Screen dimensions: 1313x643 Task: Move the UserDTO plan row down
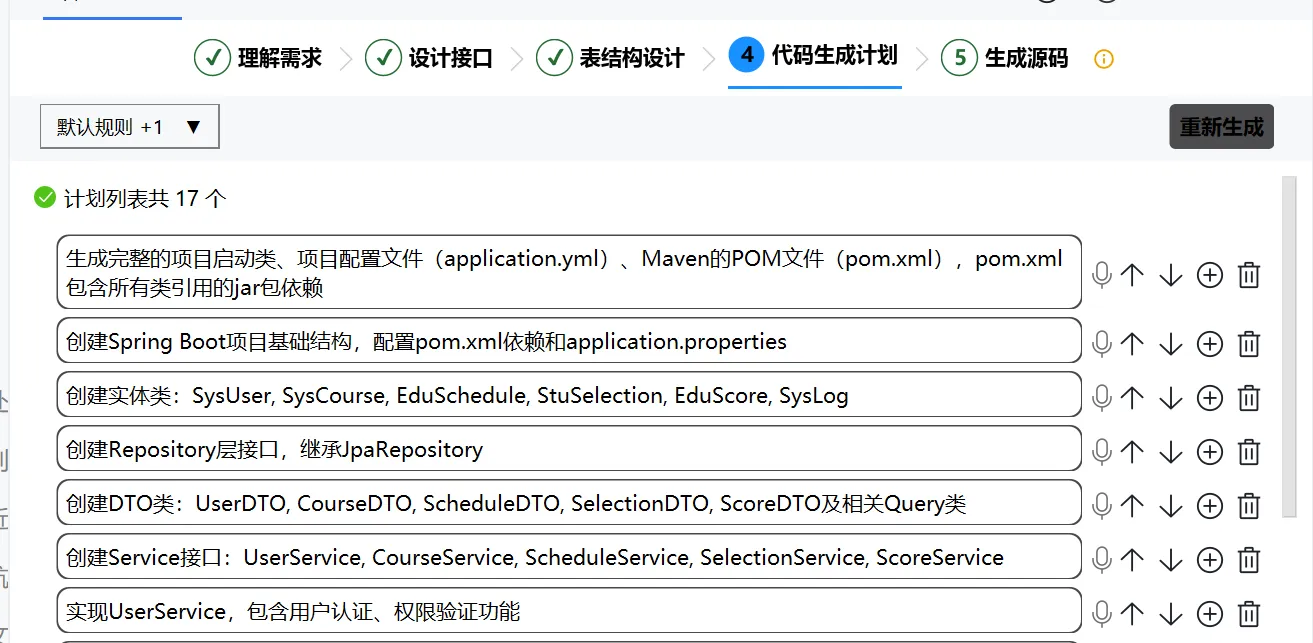tap(1171, 506)
